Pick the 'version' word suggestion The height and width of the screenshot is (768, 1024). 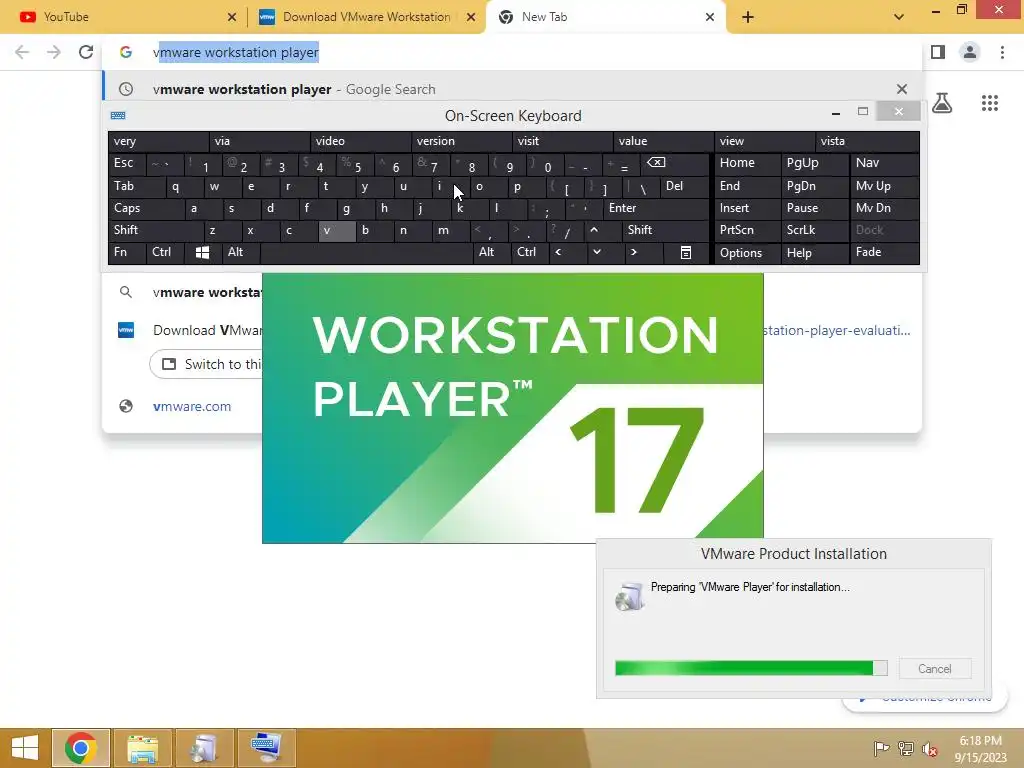tap(461, 141)
